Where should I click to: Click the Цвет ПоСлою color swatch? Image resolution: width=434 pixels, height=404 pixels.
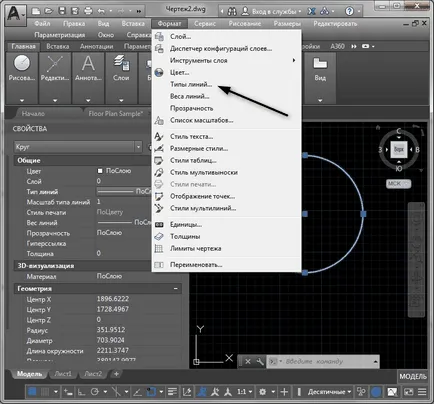point(100,171)
